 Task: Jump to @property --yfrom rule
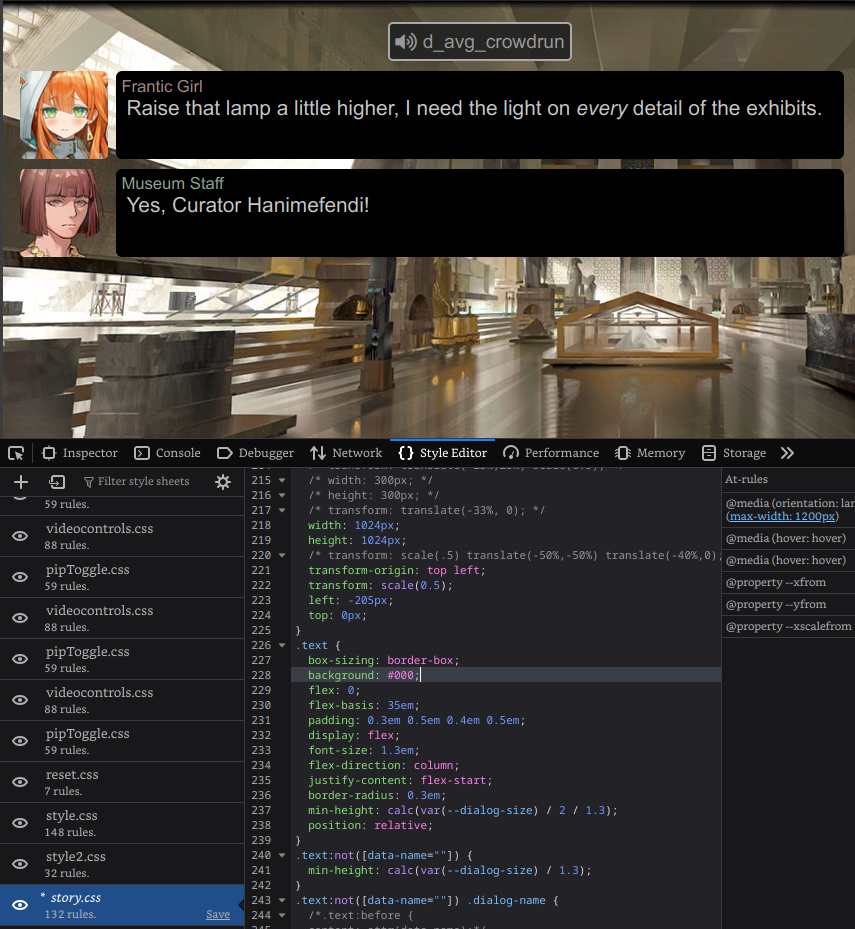tap(789, 604)
